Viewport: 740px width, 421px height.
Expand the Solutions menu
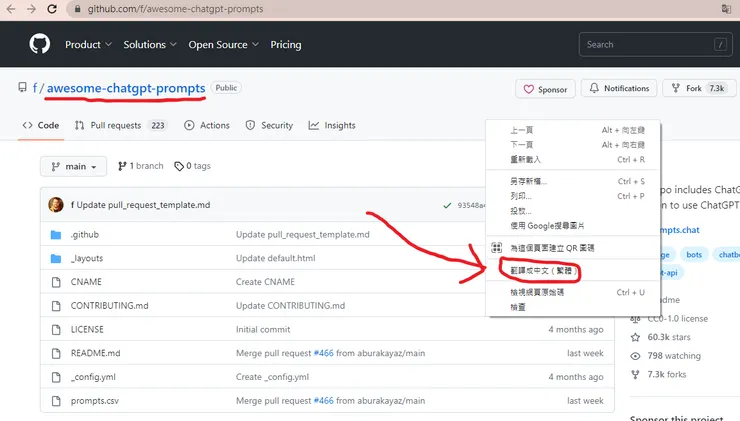point(150,44)
